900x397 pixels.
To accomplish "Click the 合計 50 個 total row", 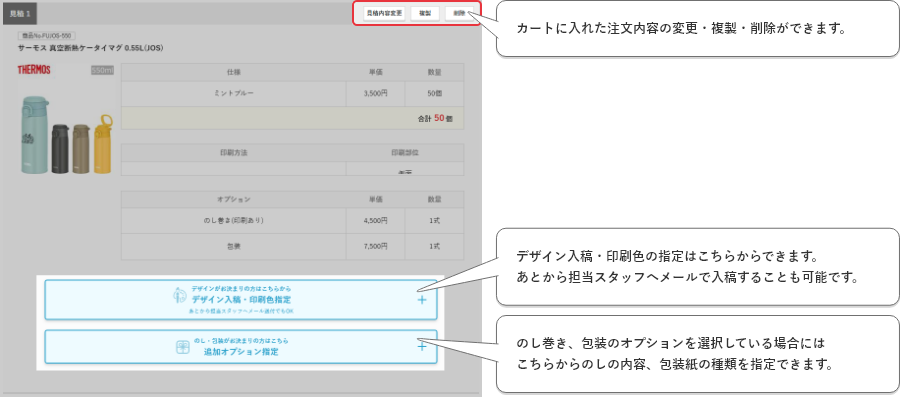I will 293,118.
